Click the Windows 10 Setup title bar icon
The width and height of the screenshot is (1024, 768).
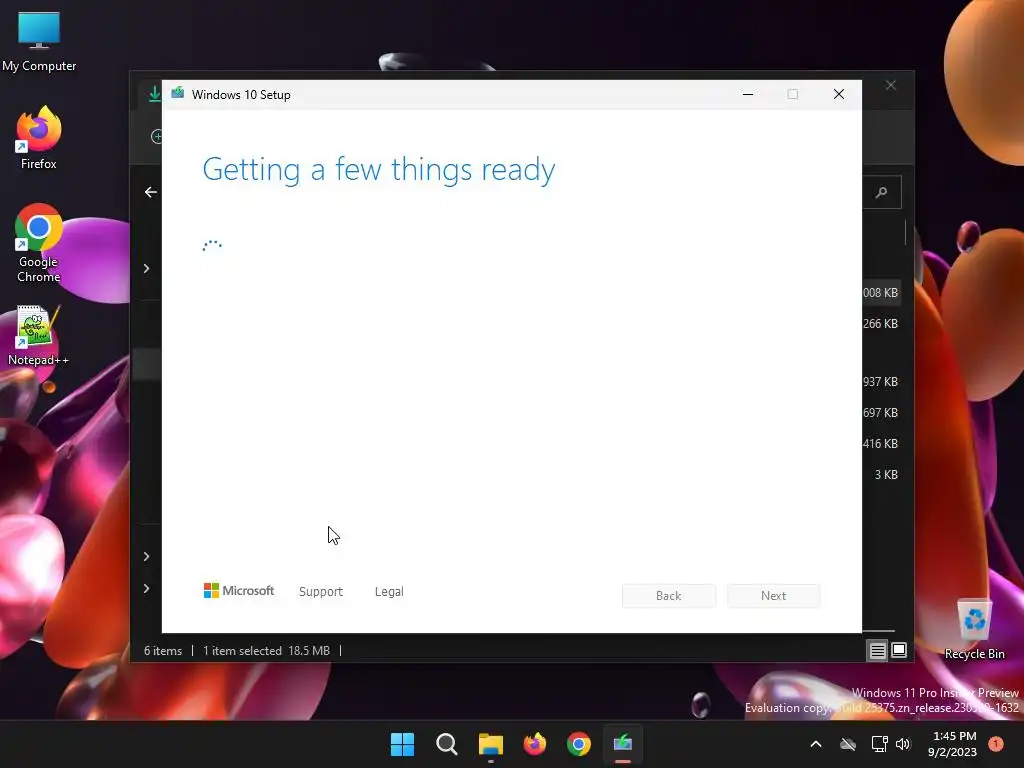[x=178, y=93]
